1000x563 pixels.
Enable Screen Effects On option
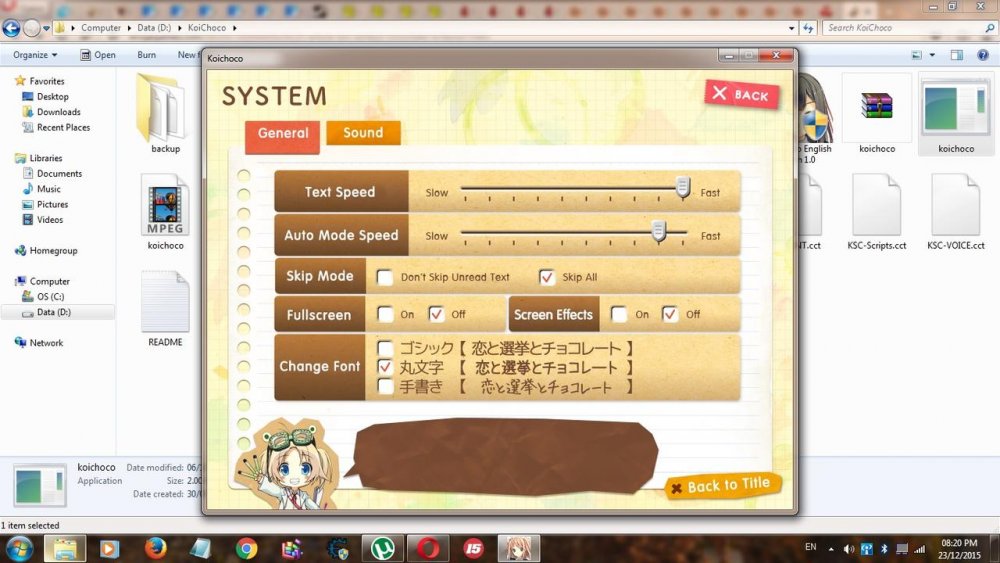[620, 314]
